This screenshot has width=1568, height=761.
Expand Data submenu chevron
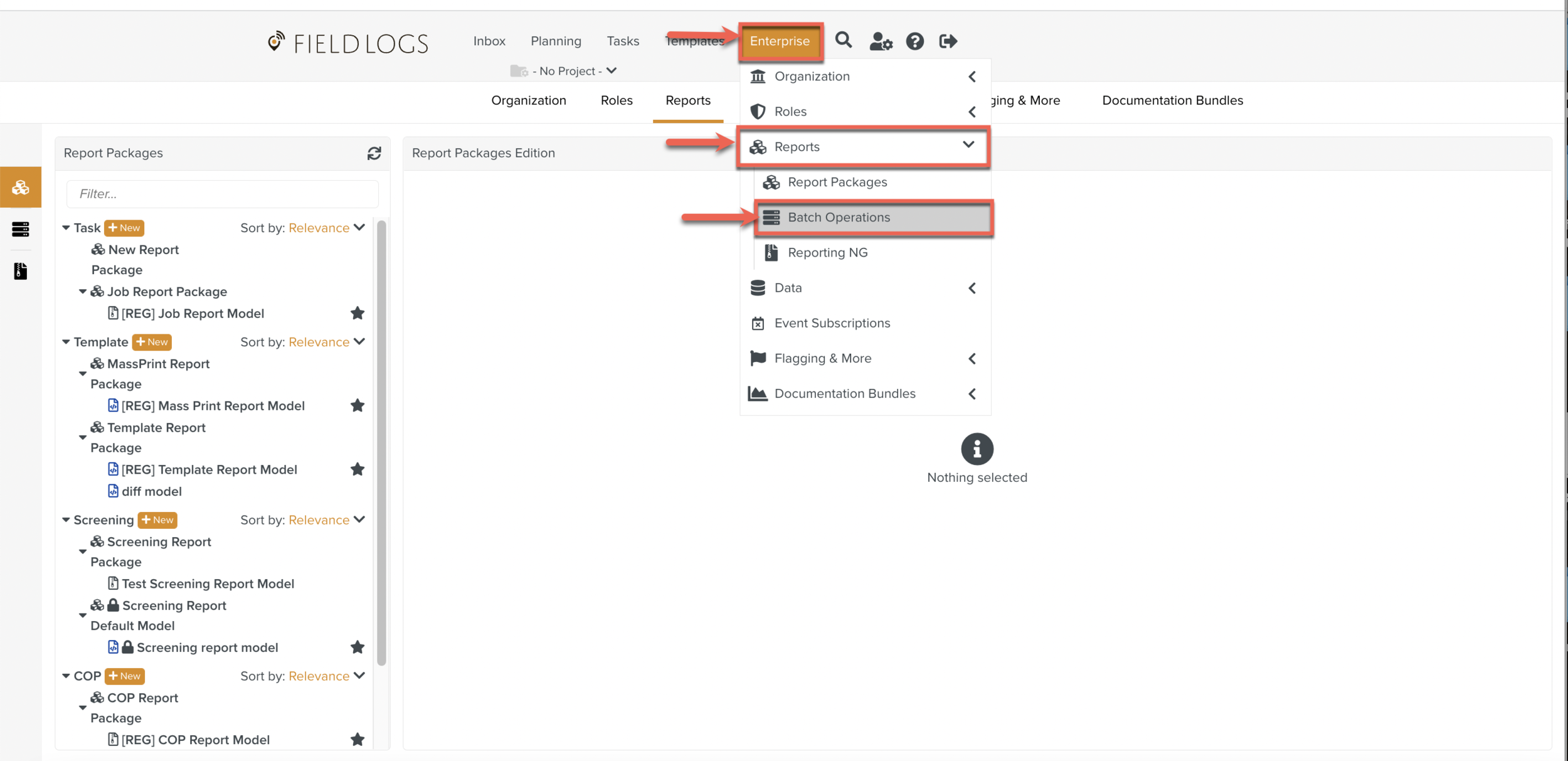[972, 288]
